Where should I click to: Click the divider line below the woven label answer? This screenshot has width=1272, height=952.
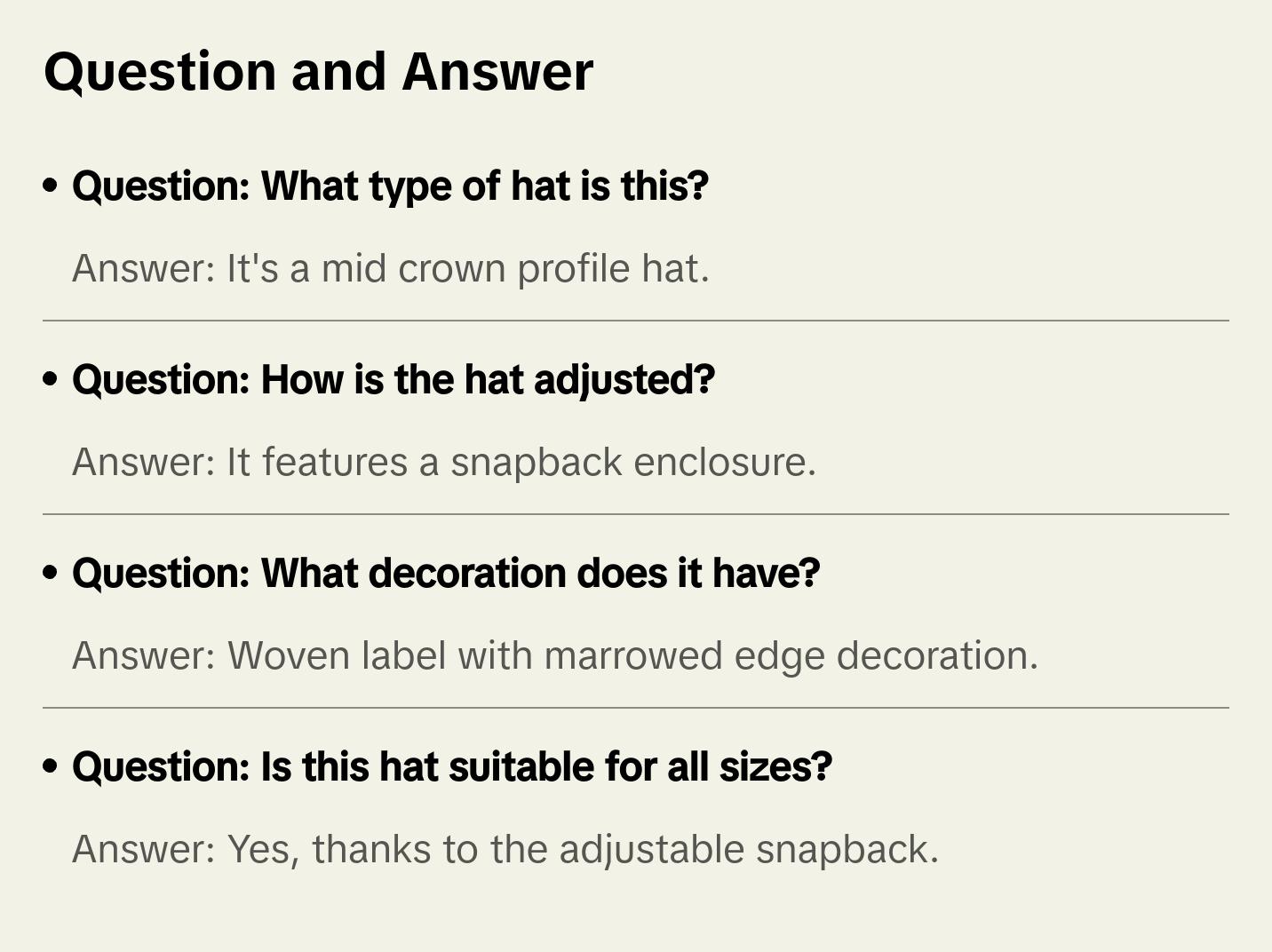(635, 708)
